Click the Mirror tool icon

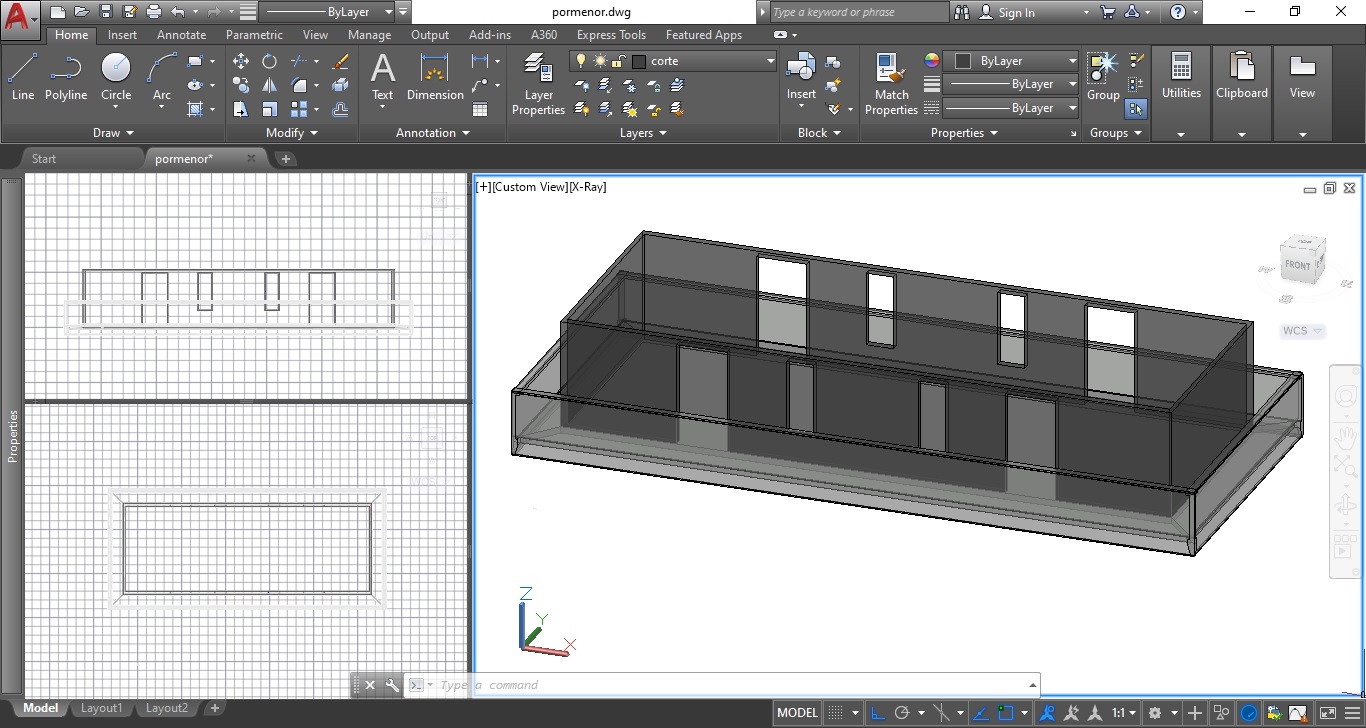point(270,85)
